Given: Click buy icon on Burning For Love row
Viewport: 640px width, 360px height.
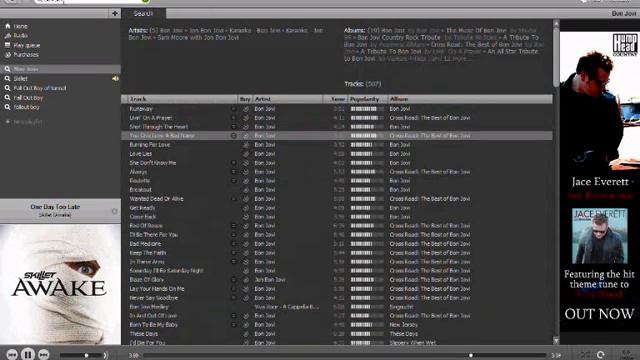Looking at the screenshot, I should pos(246,145).
